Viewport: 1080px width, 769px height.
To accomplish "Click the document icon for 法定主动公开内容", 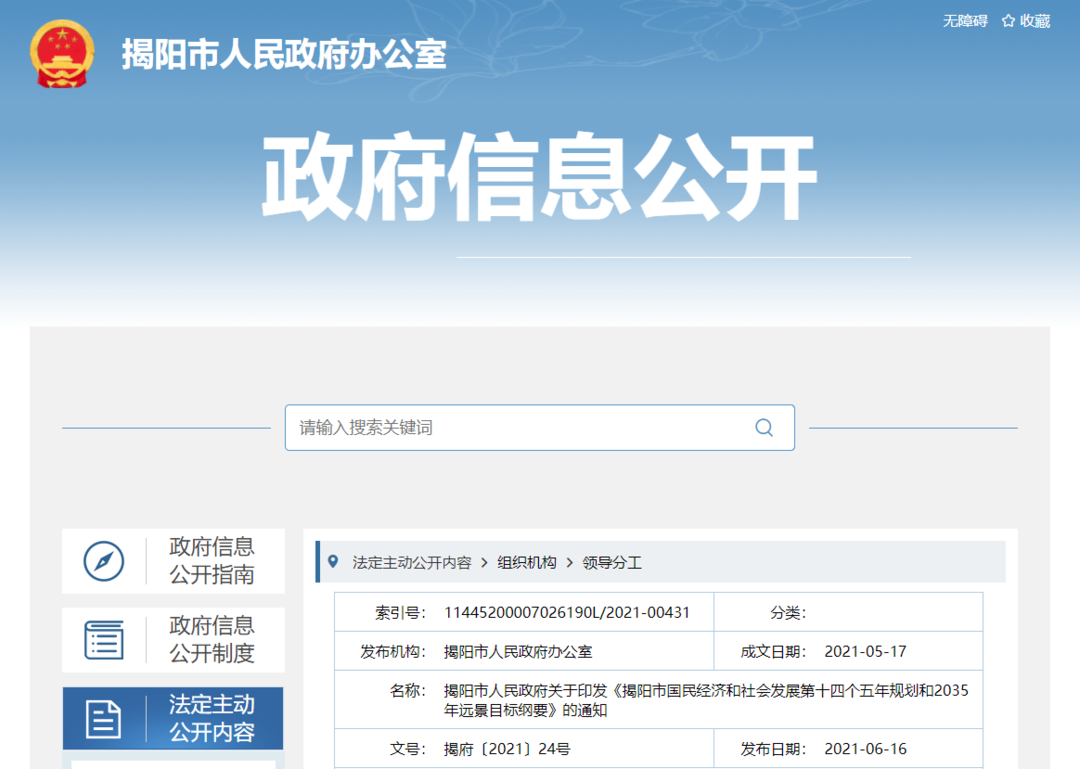I will [x=104, y=719].
